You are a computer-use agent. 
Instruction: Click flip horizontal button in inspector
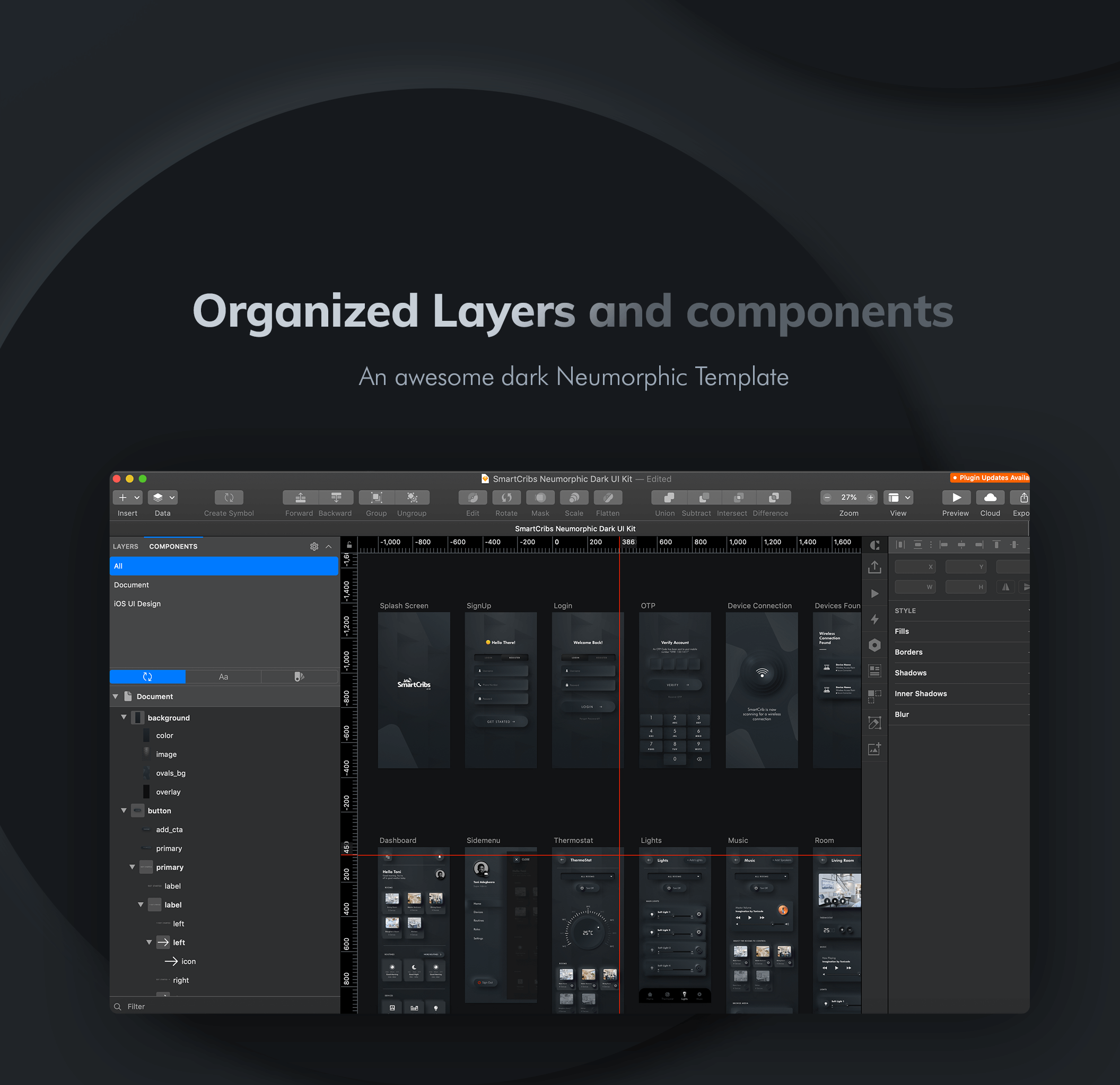click(x=1005, y=587)
